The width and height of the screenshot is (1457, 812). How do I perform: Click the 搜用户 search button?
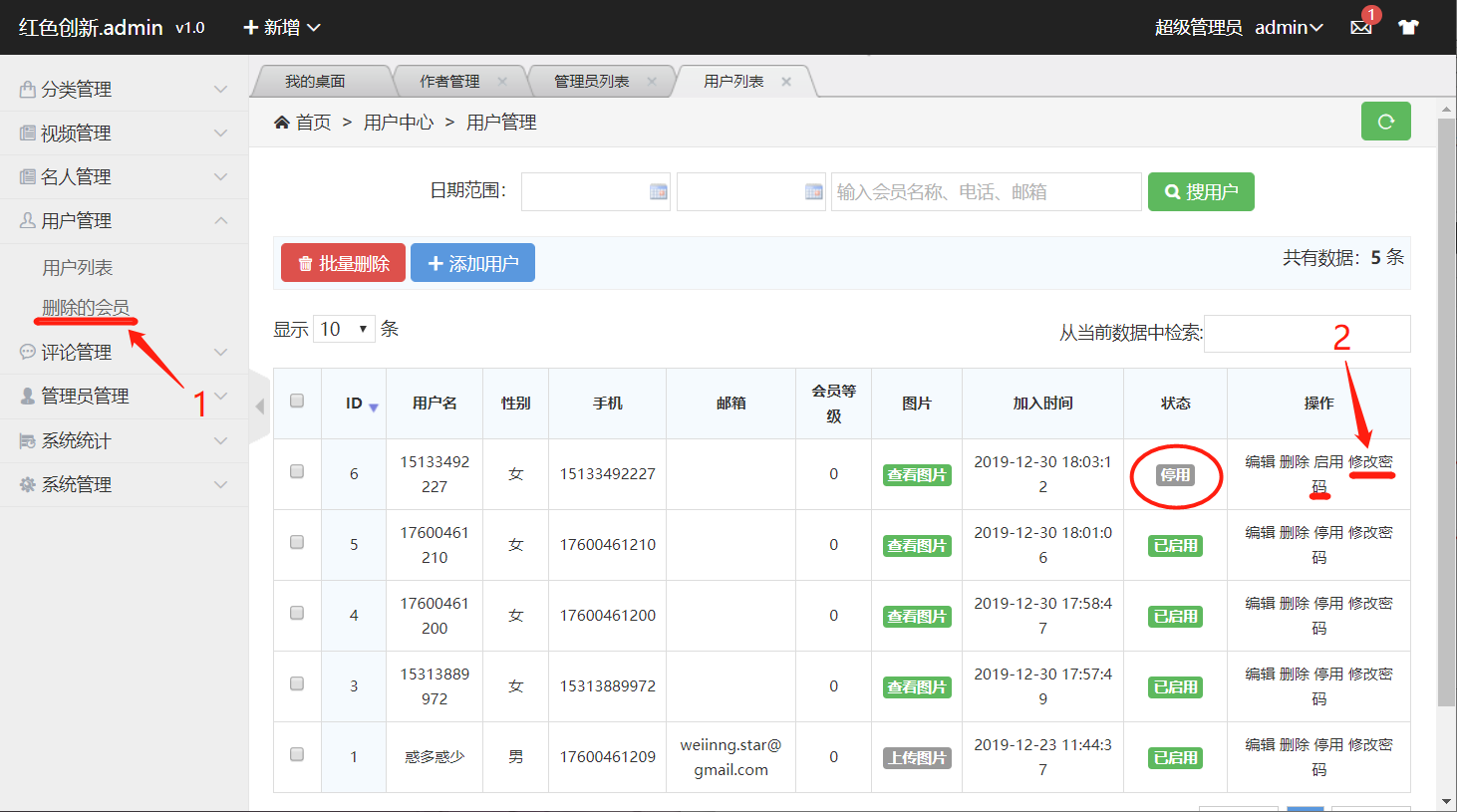click(1201, 192)
